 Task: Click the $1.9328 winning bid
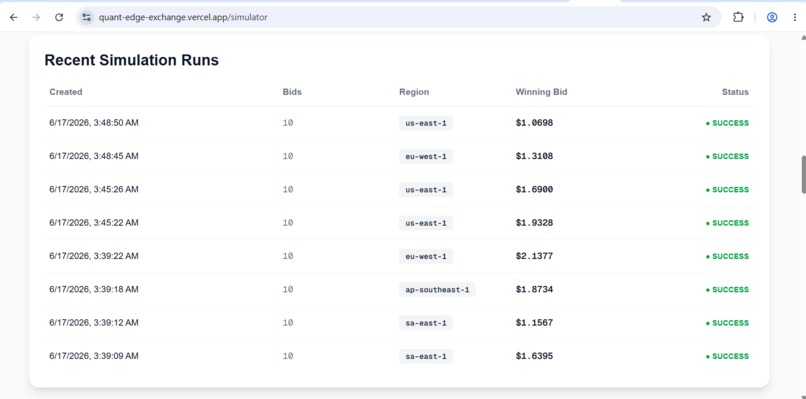534,223
